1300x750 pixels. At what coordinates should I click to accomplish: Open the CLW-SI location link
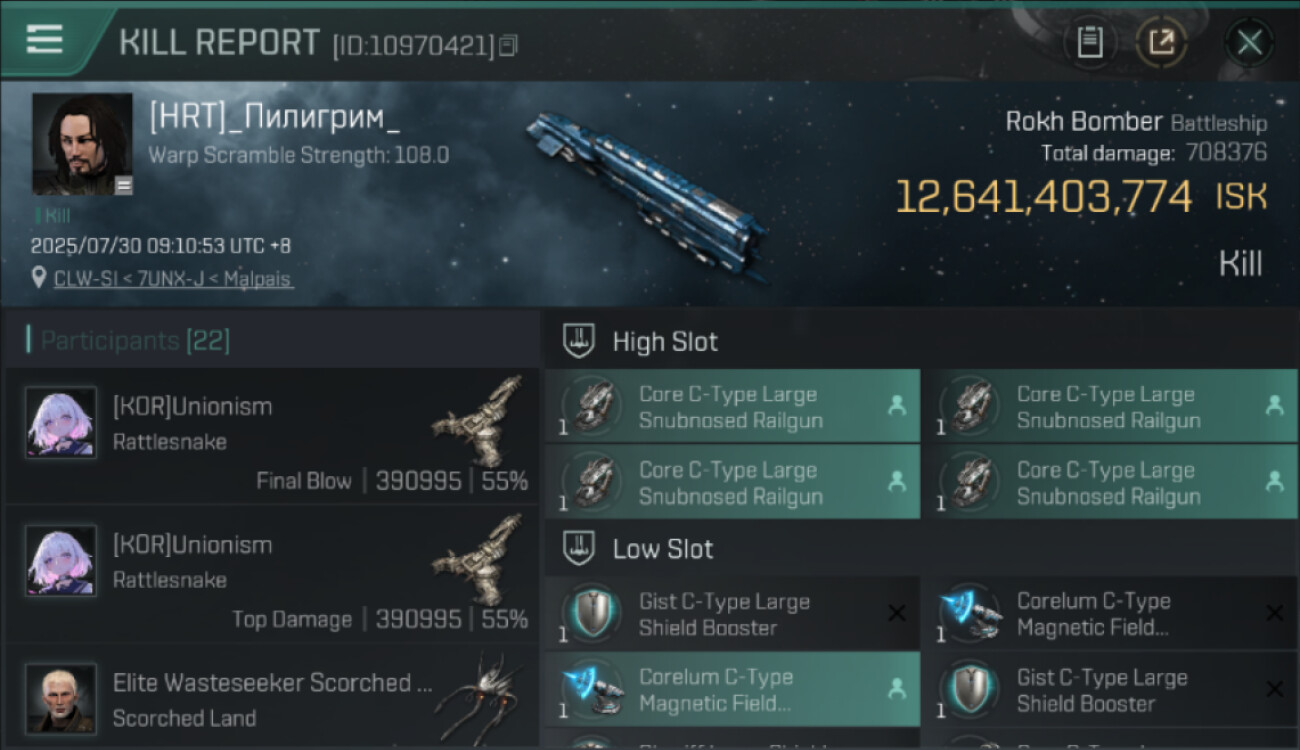[x=172, y=278]
